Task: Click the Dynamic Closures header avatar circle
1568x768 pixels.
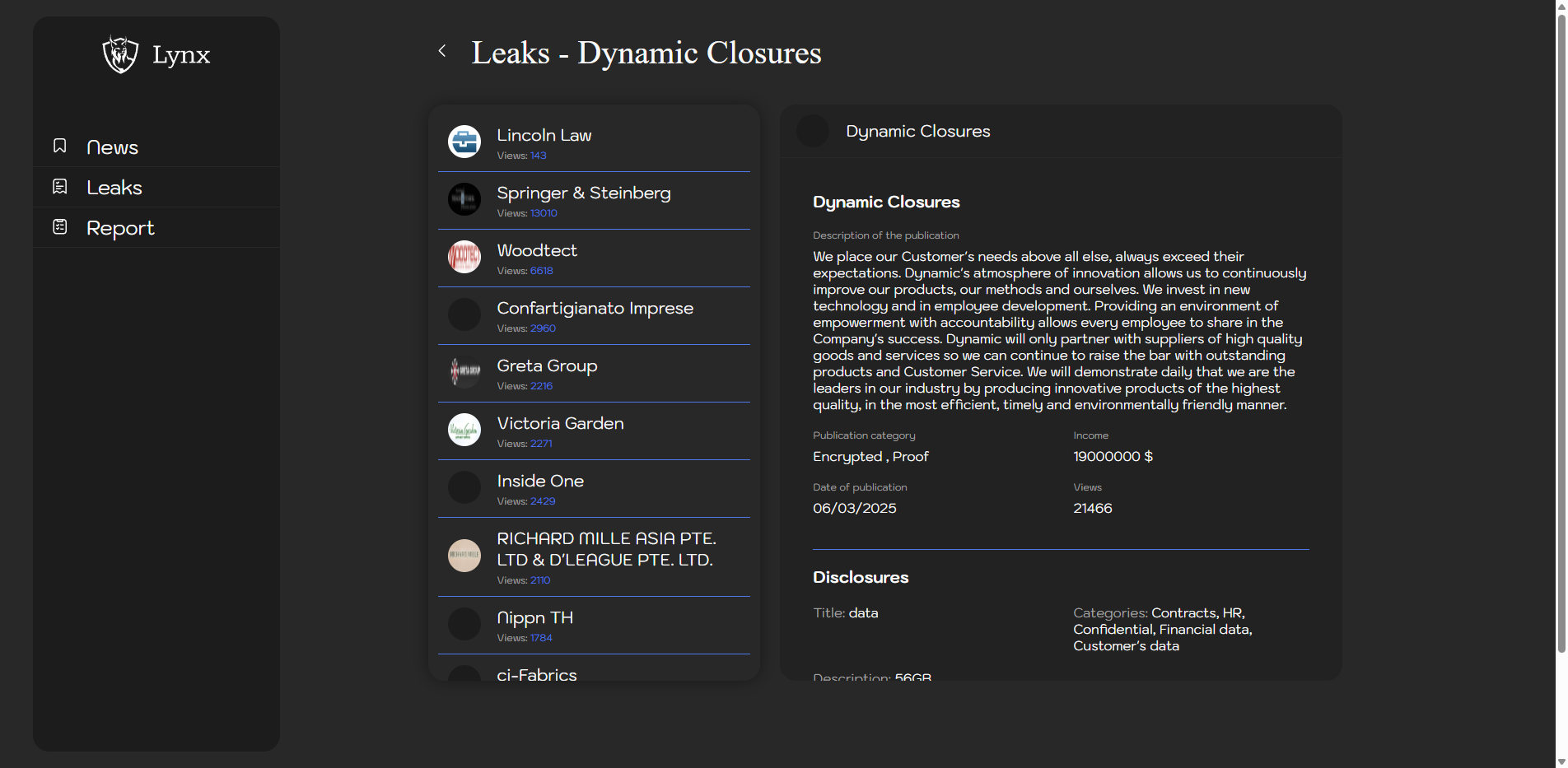Action: click(x=813, y=132)
